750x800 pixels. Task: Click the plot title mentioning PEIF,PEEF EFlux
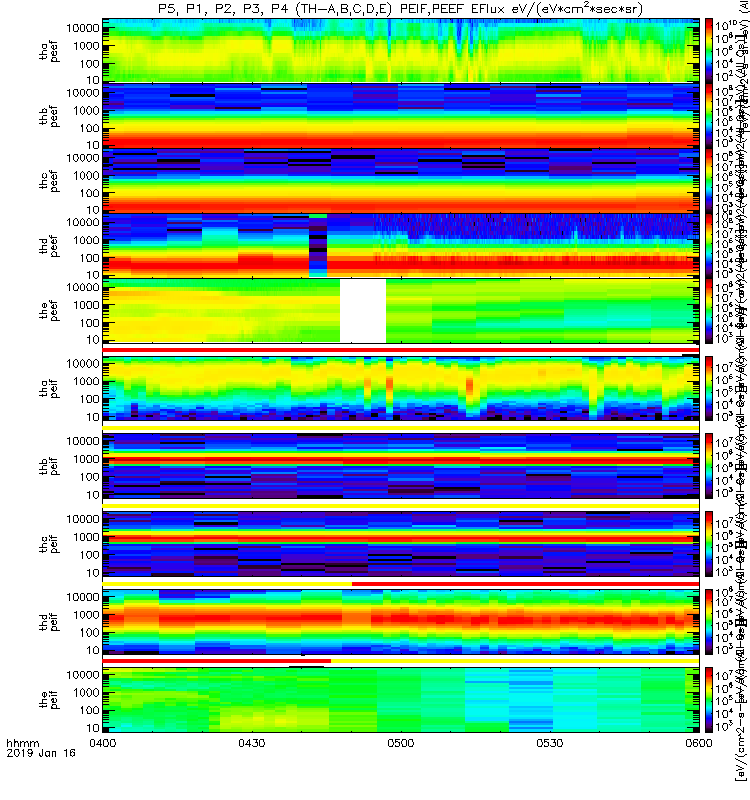tap(401, 9)
